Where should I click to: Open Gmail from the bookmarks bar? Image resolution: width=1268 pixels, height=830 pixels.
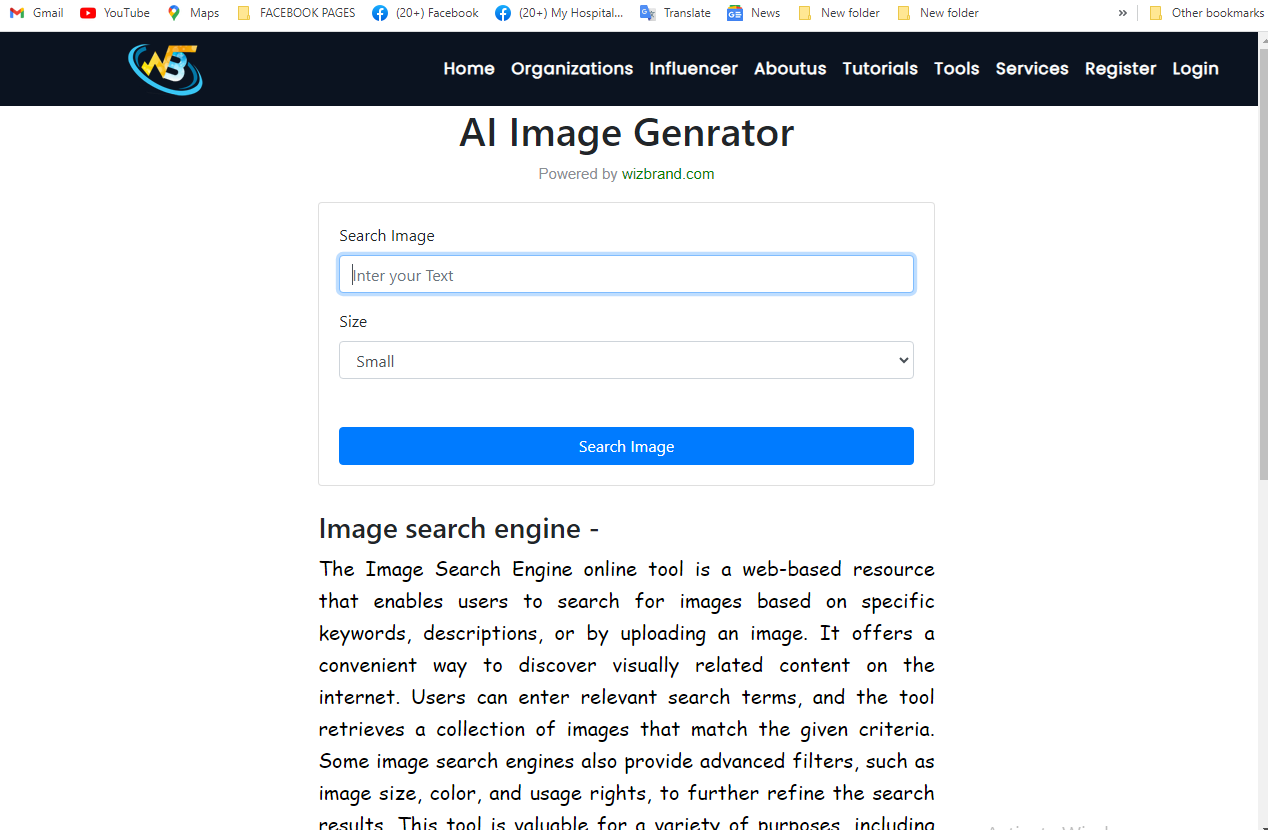[x=35, y=13]
